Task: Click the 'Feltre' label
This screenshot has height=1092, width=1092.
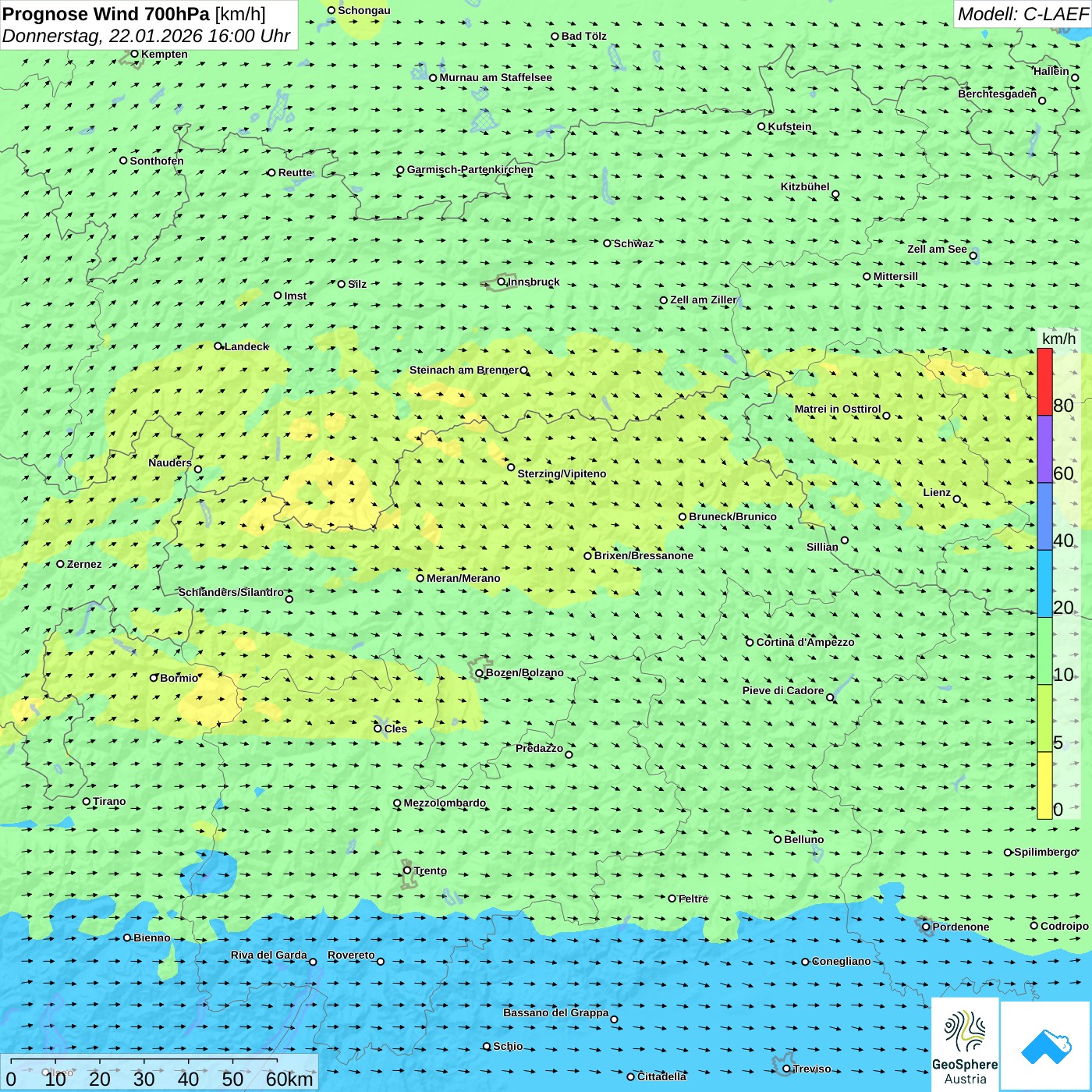Action: tap(693, 899)
